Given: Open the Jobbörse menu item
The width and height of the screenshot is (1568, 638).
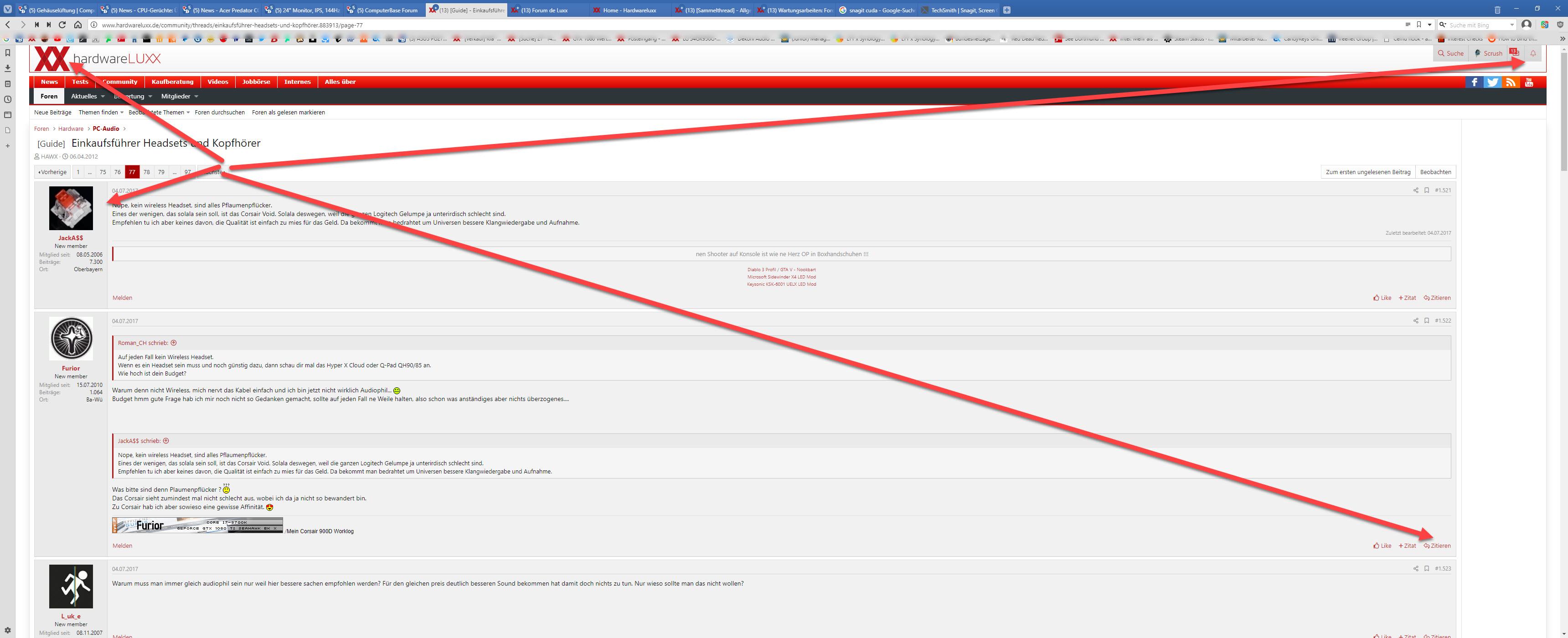Looking at the screenshot, I should click(x=256, y=82).
